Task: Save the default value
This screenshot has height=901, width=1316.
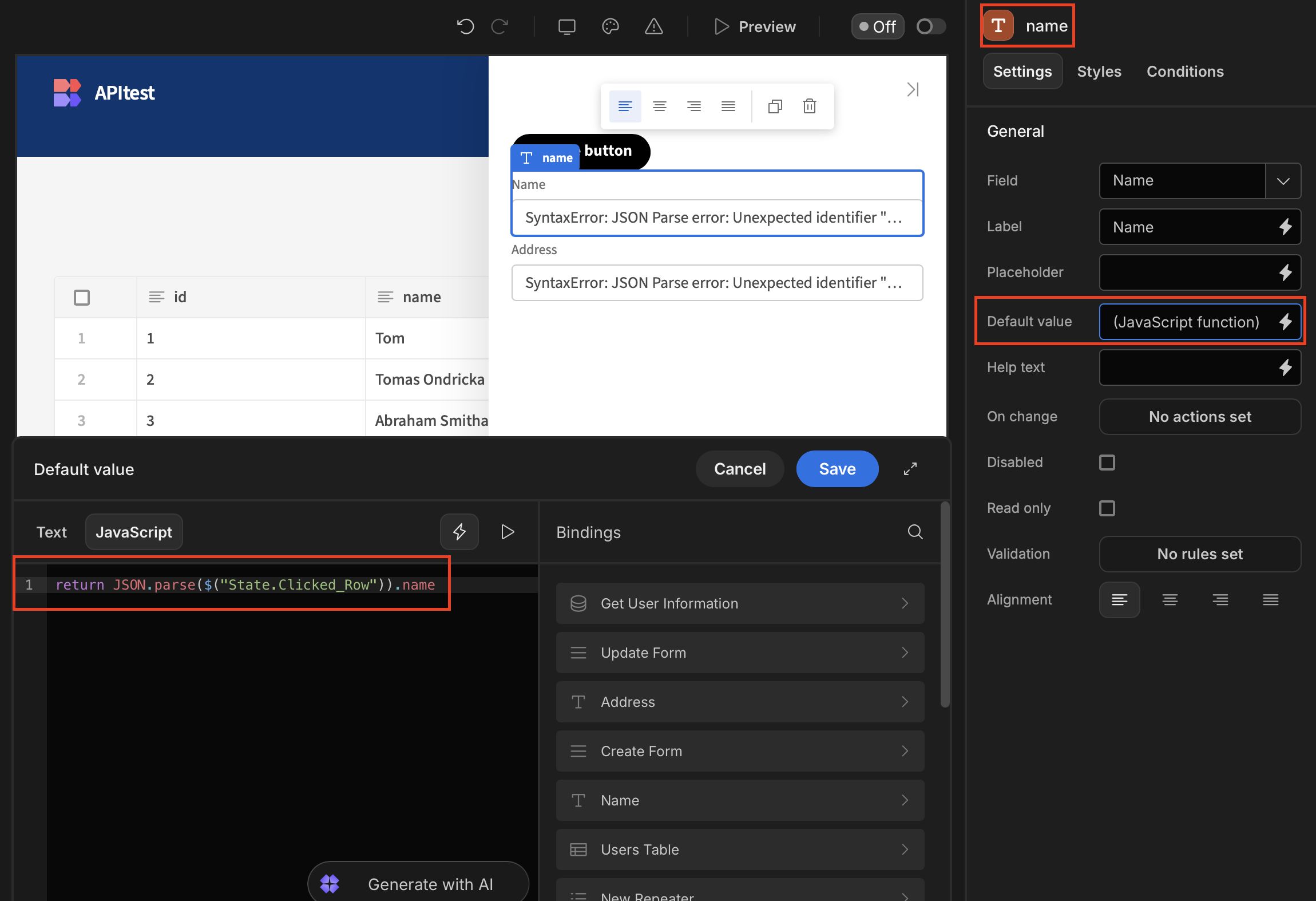Action: [837, 469]
